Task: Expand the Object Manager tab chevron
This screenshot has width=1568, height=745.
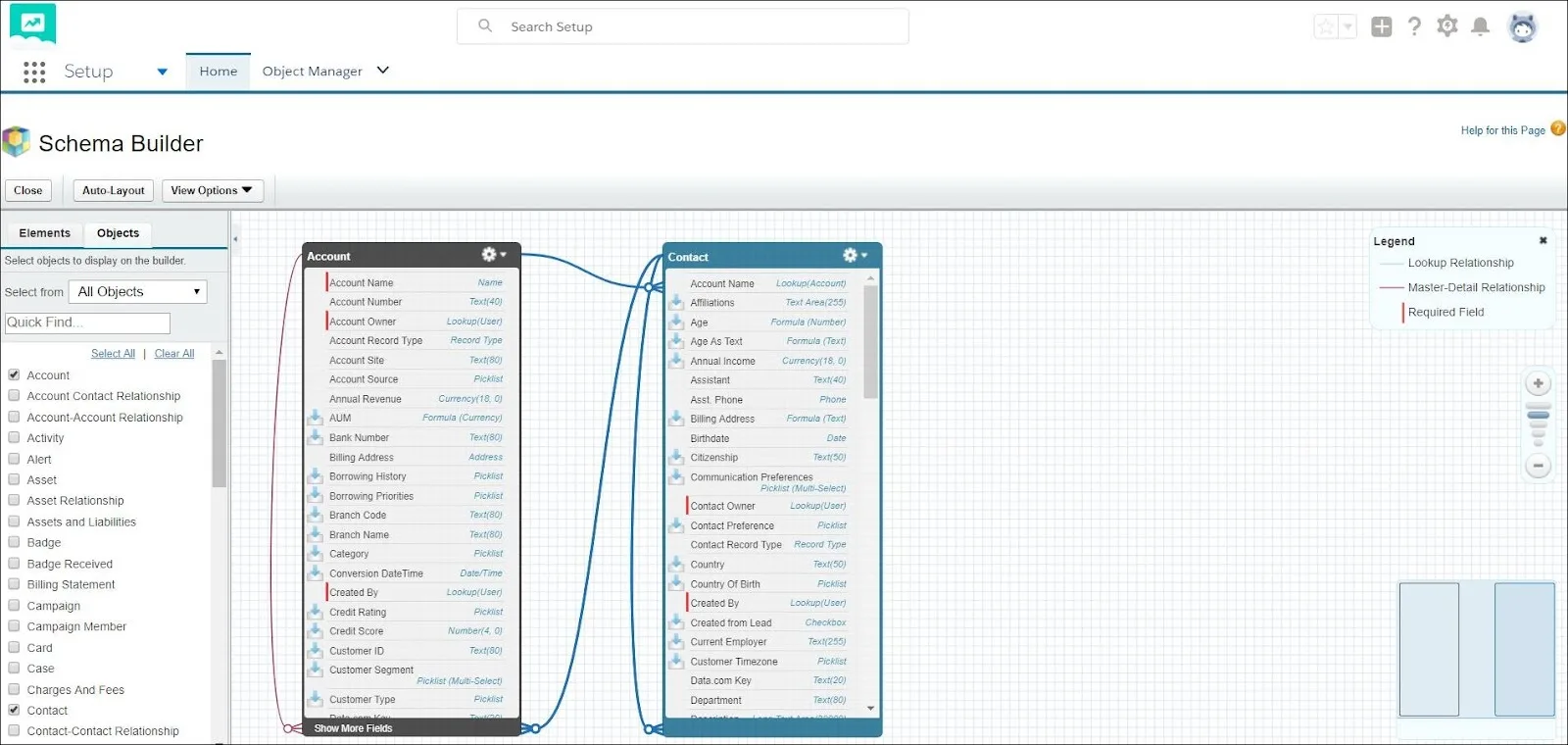Action: [x=383, y=71]
